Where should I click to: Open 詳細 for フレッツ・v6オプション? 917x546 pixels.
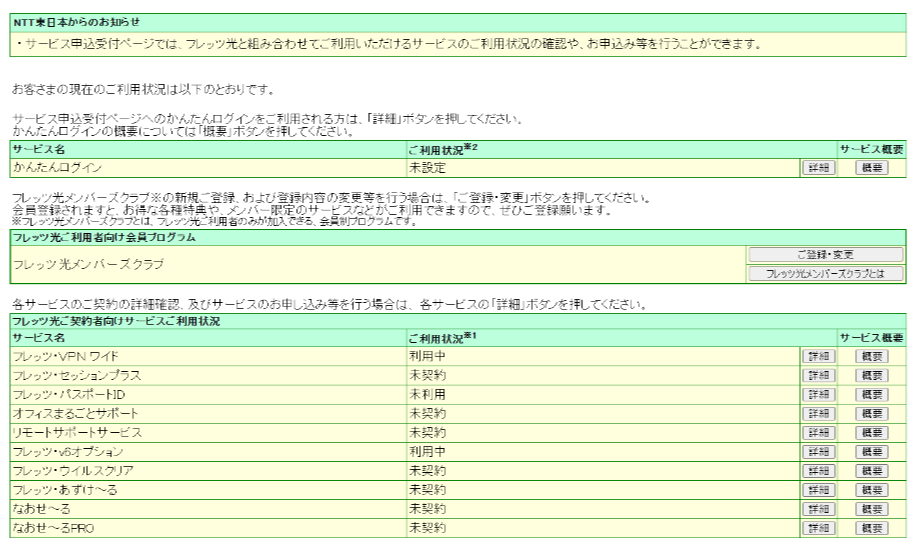click(x=819, y=452)
